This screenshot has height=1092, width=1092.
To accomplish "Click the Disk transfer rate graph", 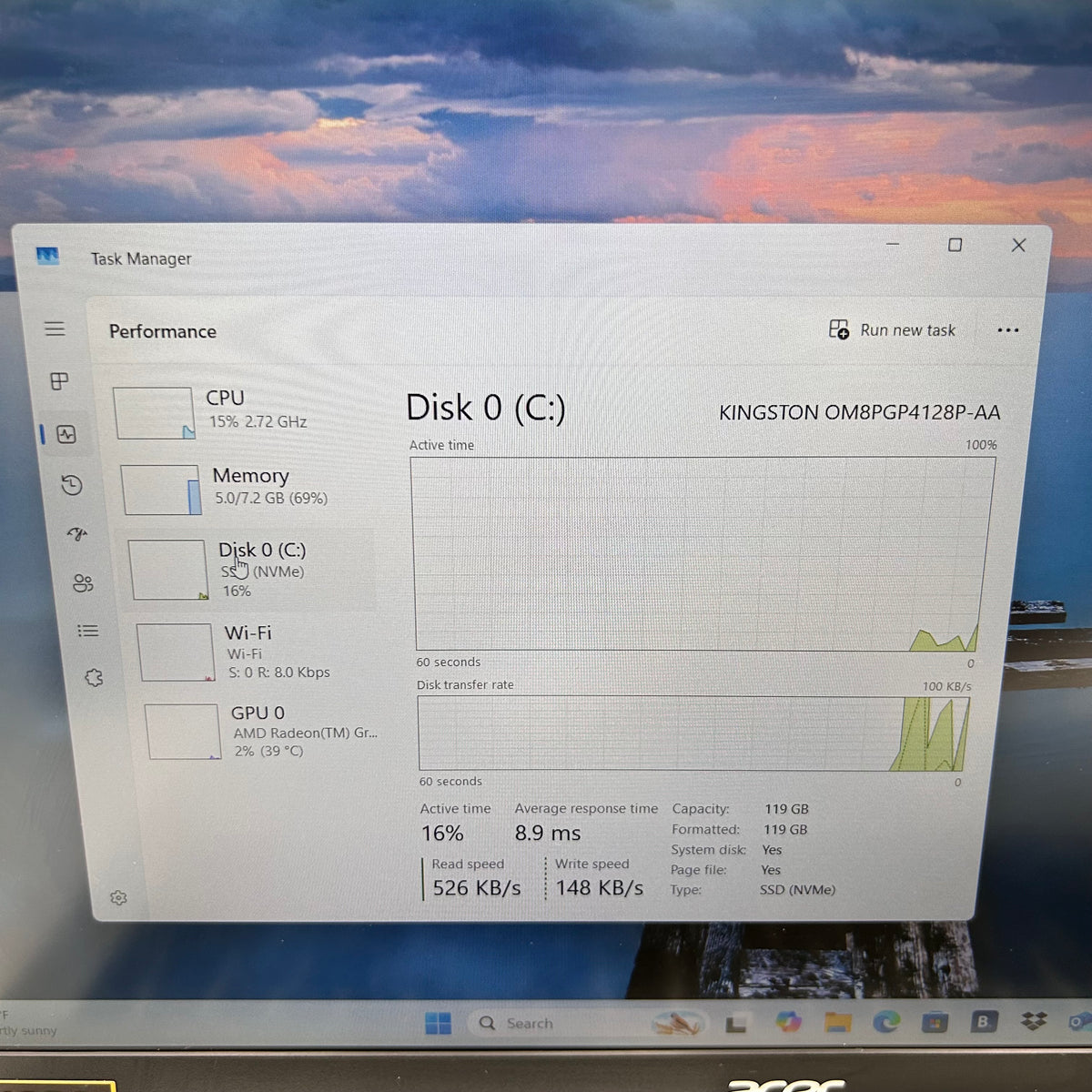I will pos(693,733).
